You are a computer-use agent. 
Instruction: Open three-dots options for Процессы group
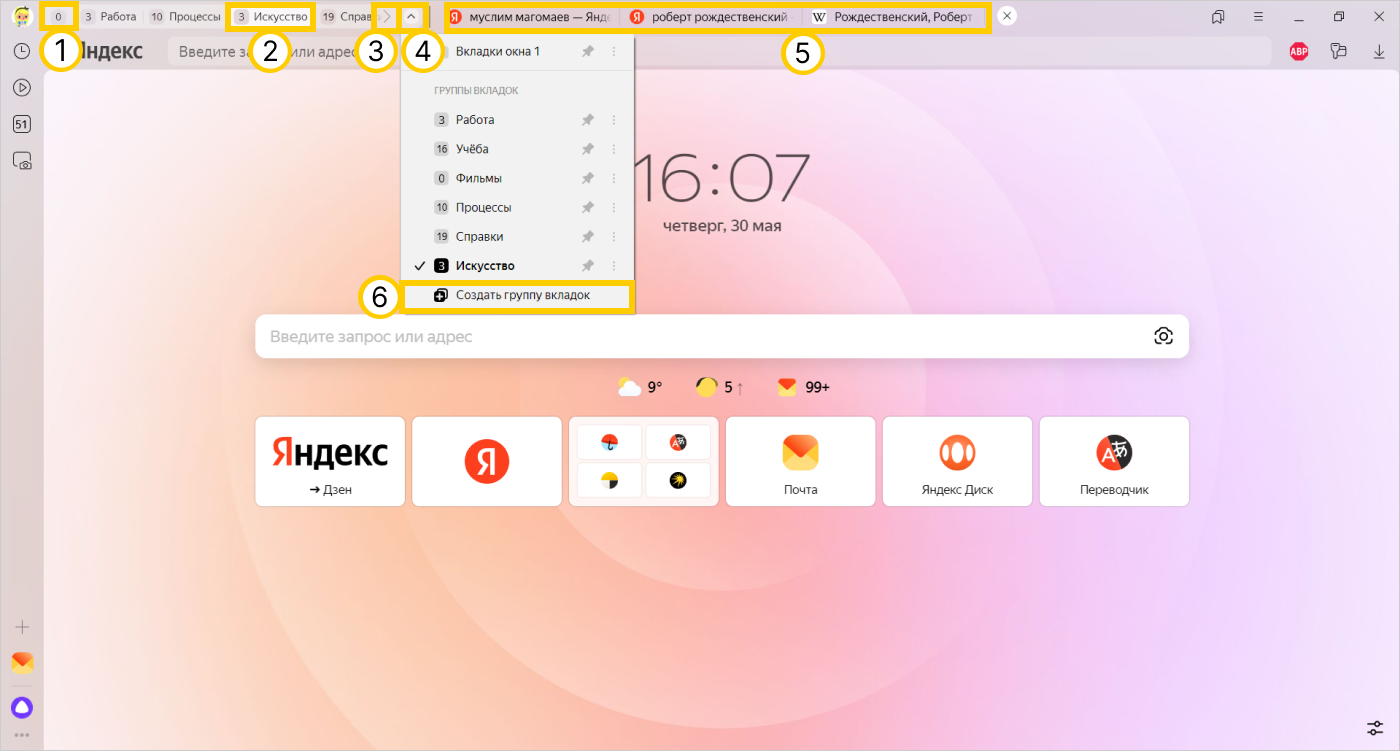(614, 208)
